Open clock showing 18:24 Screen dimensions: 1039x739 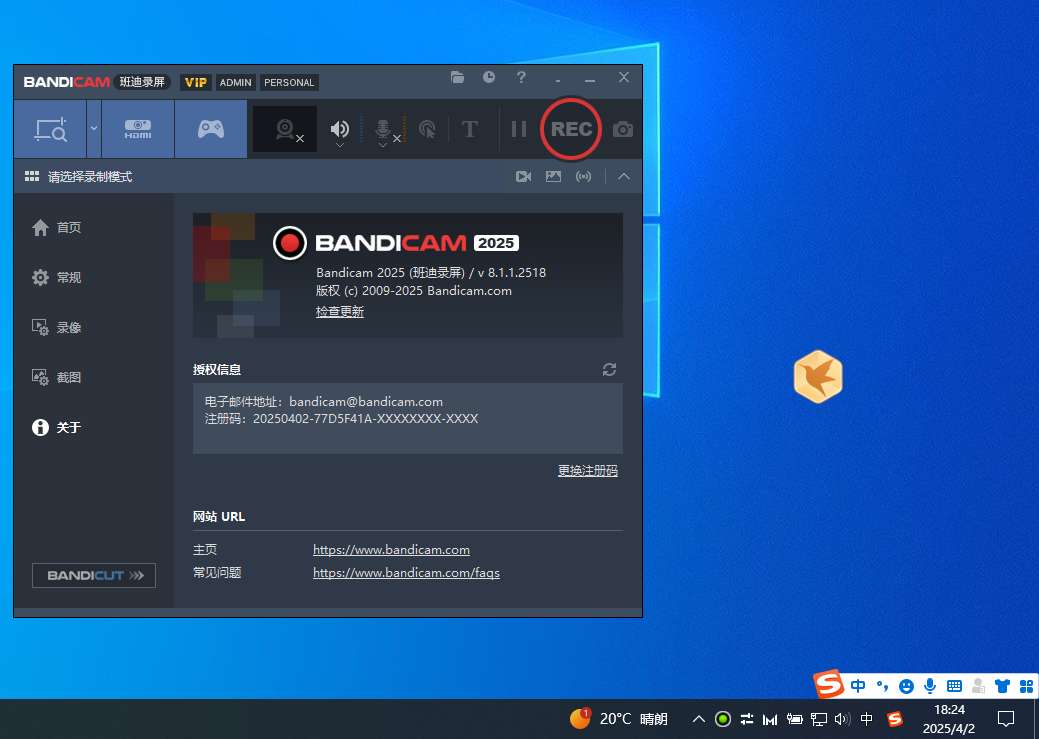tap(949, 719)
